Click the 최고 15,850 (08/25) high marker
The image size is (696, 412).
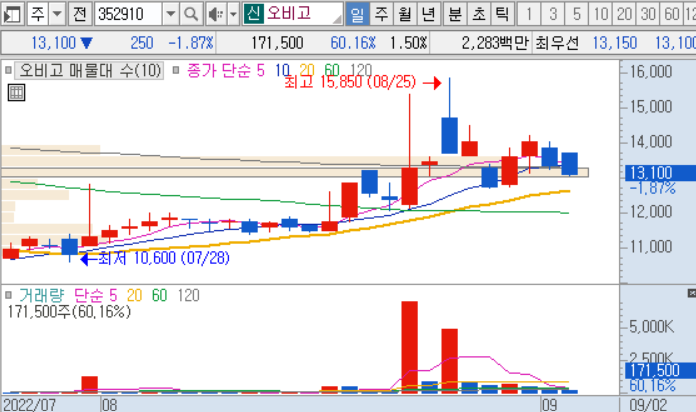point(350,82)
